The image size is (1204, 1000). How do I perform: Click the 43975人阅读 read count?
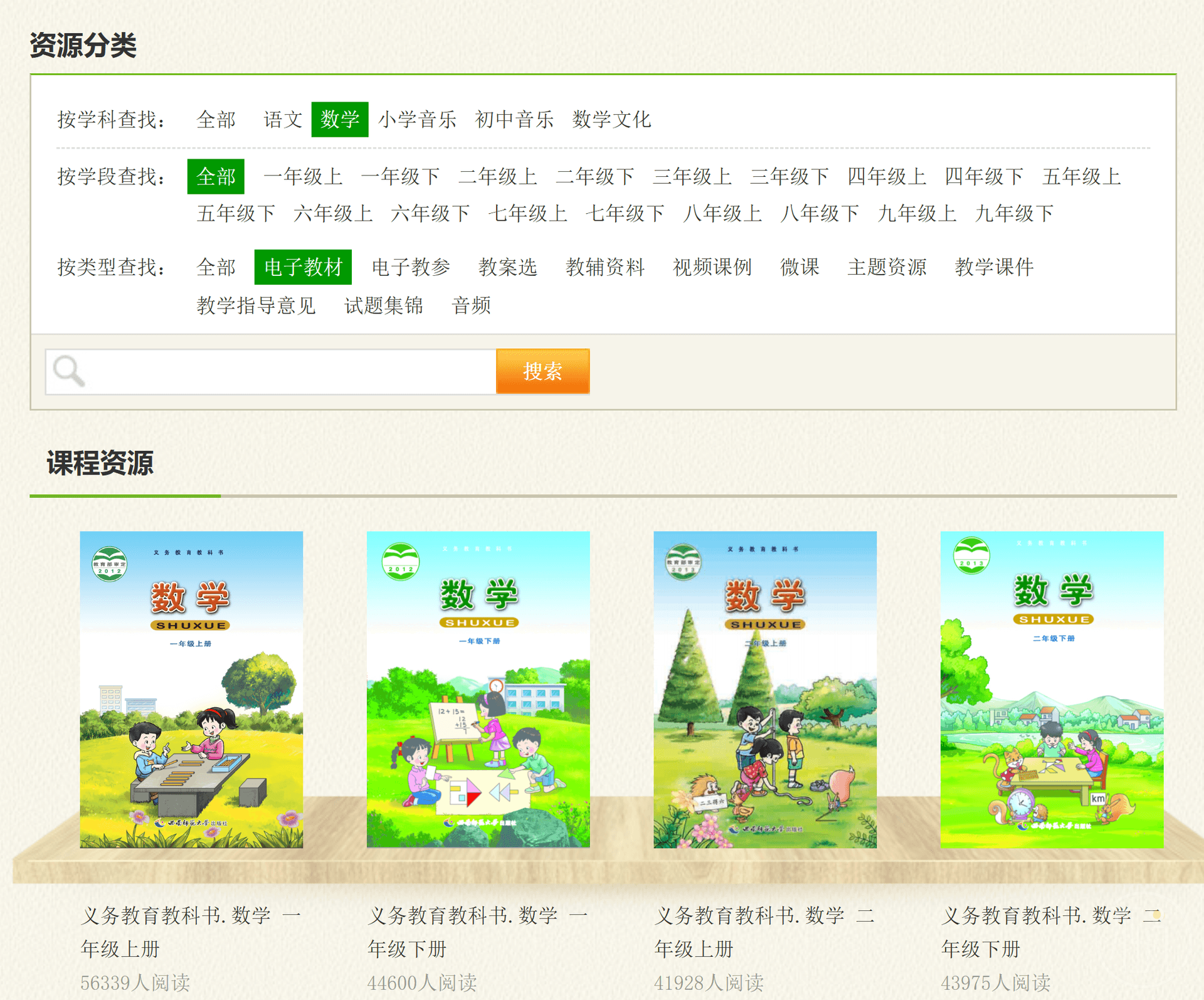point(996,982)
